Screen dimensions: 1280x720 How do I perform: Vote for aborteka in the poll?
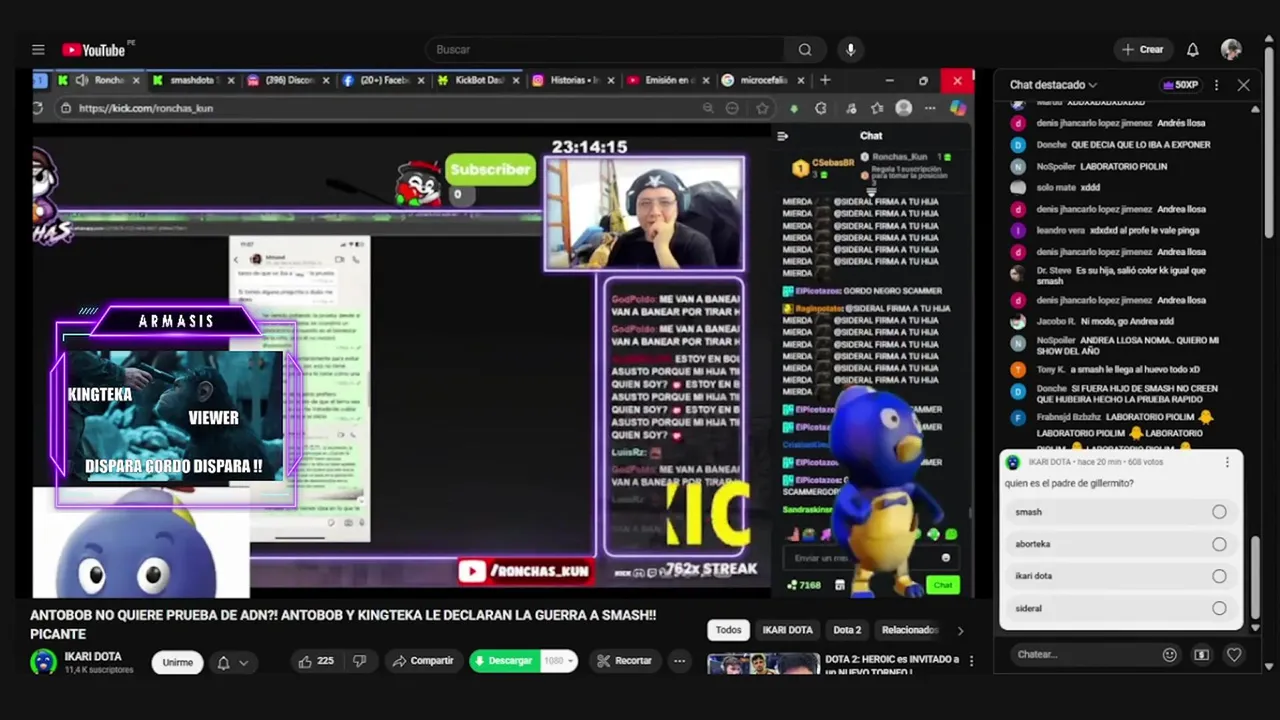(x=1120, y=544)
